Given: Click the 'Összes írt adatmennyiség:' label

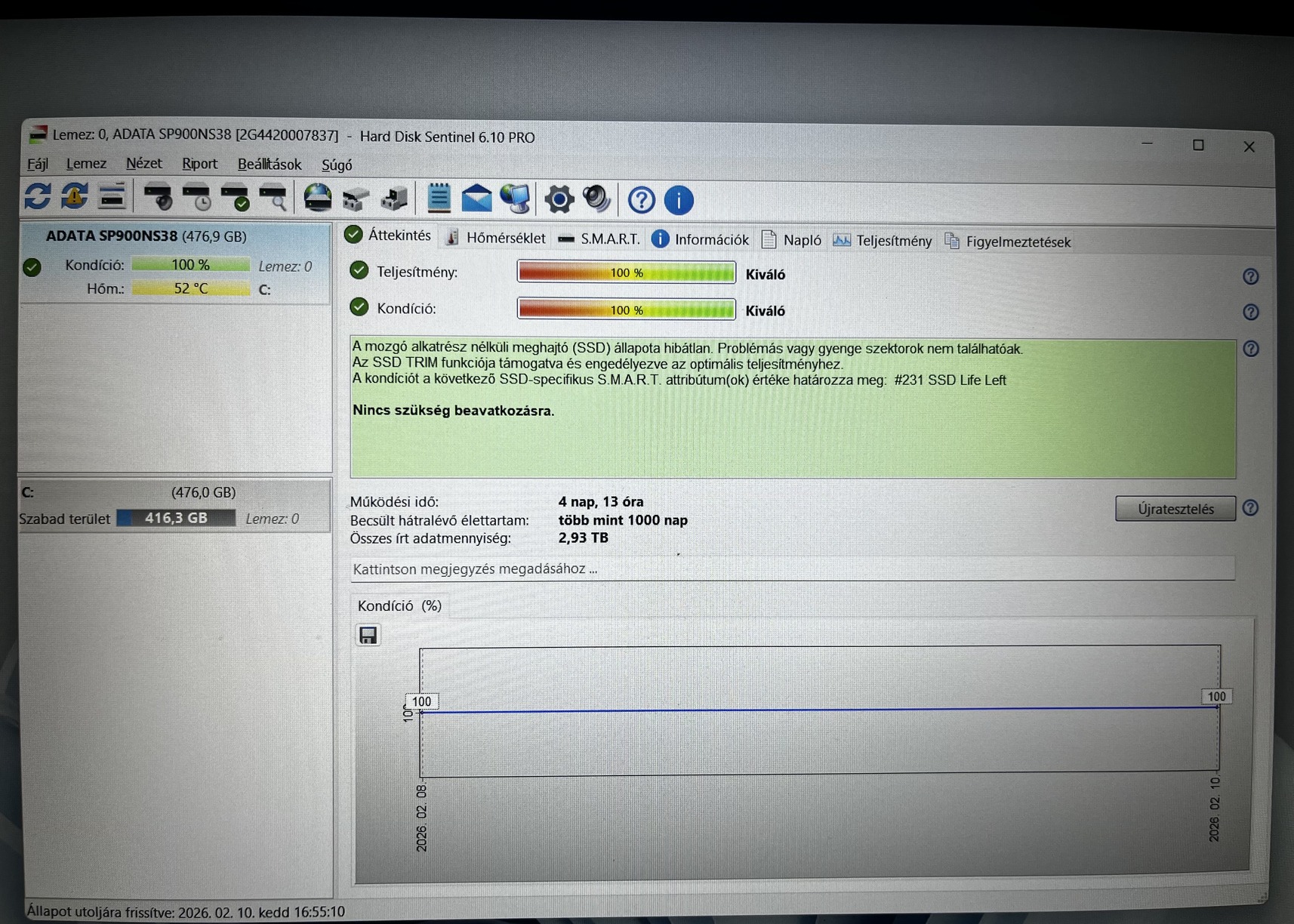Looking at the screenshot, I should pyautogui.click(x=430, y=538).
